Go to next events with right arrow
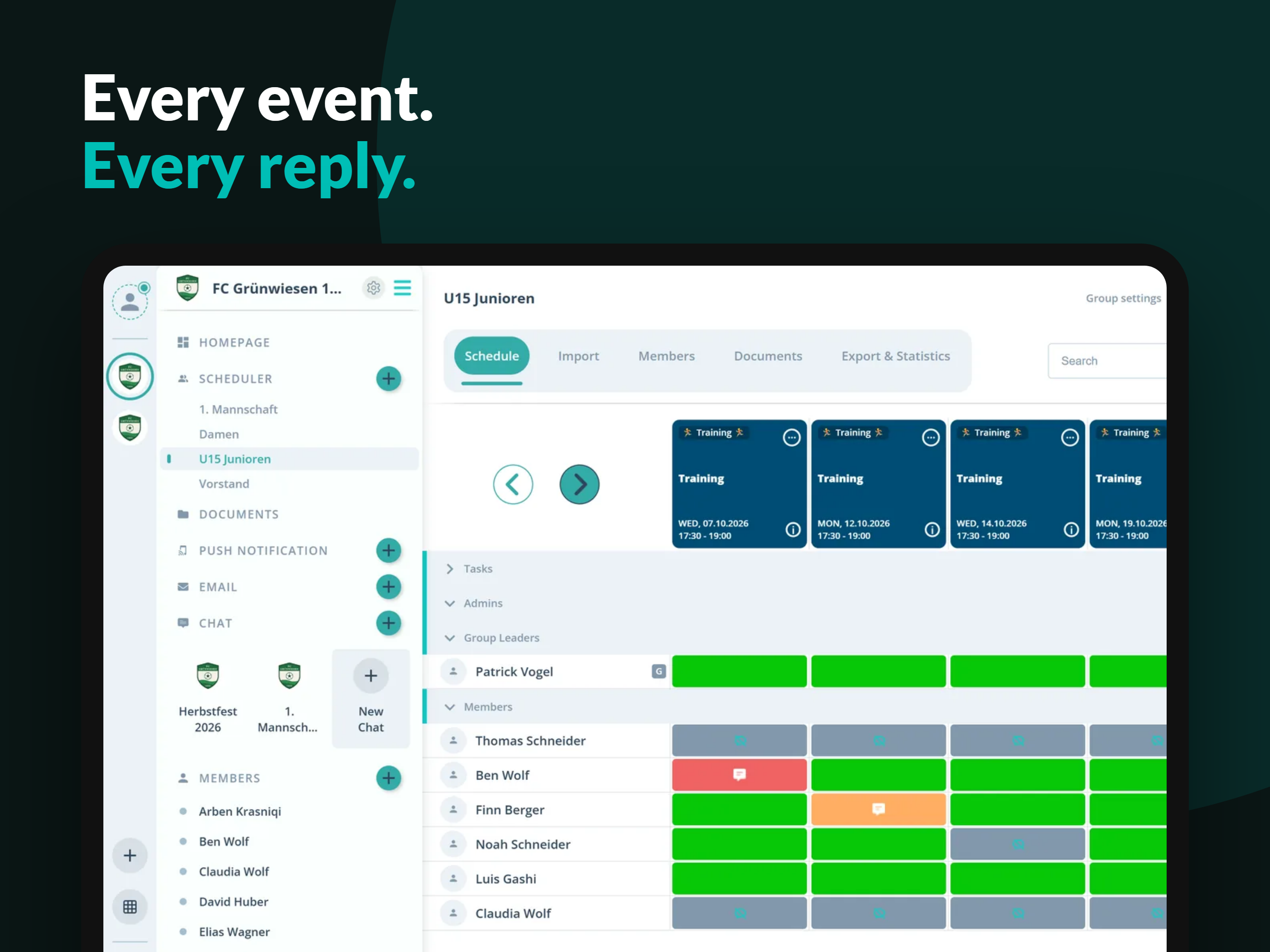 tap(579, 484)
